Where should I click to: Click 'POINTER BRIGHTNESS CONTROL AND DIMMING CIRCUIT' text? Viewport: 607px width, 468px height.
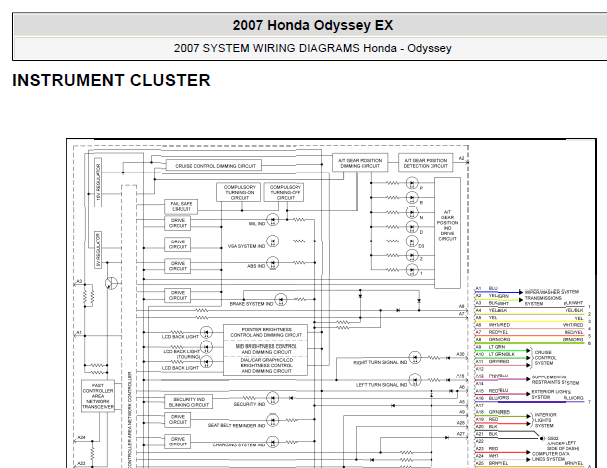[266, 332]
